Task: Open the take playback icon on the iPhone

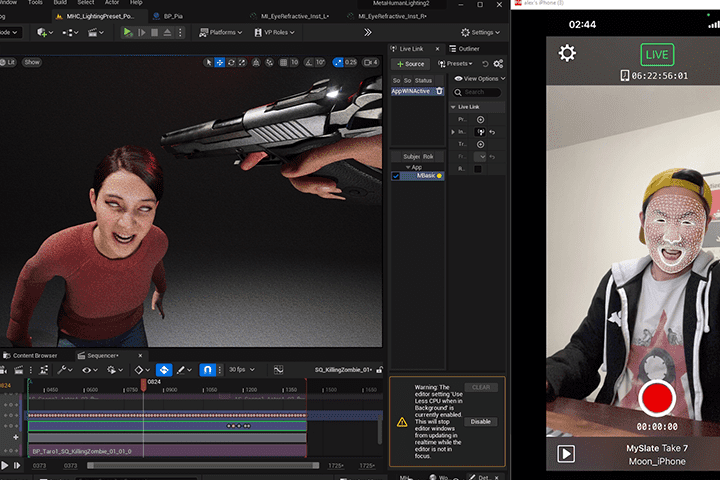Action: click(x=566, y=454)
